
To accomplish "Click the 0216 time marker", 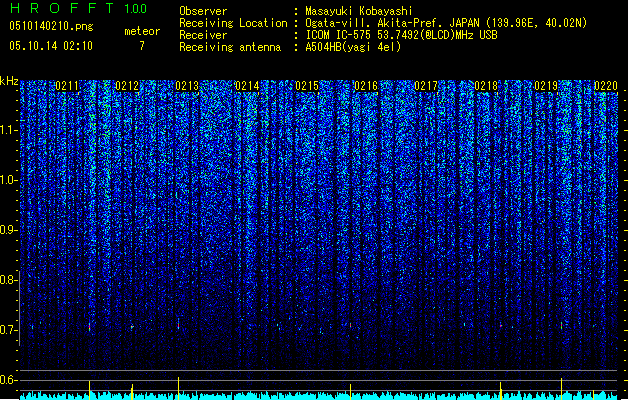I will pyautogui.click(x=366, y=86).
